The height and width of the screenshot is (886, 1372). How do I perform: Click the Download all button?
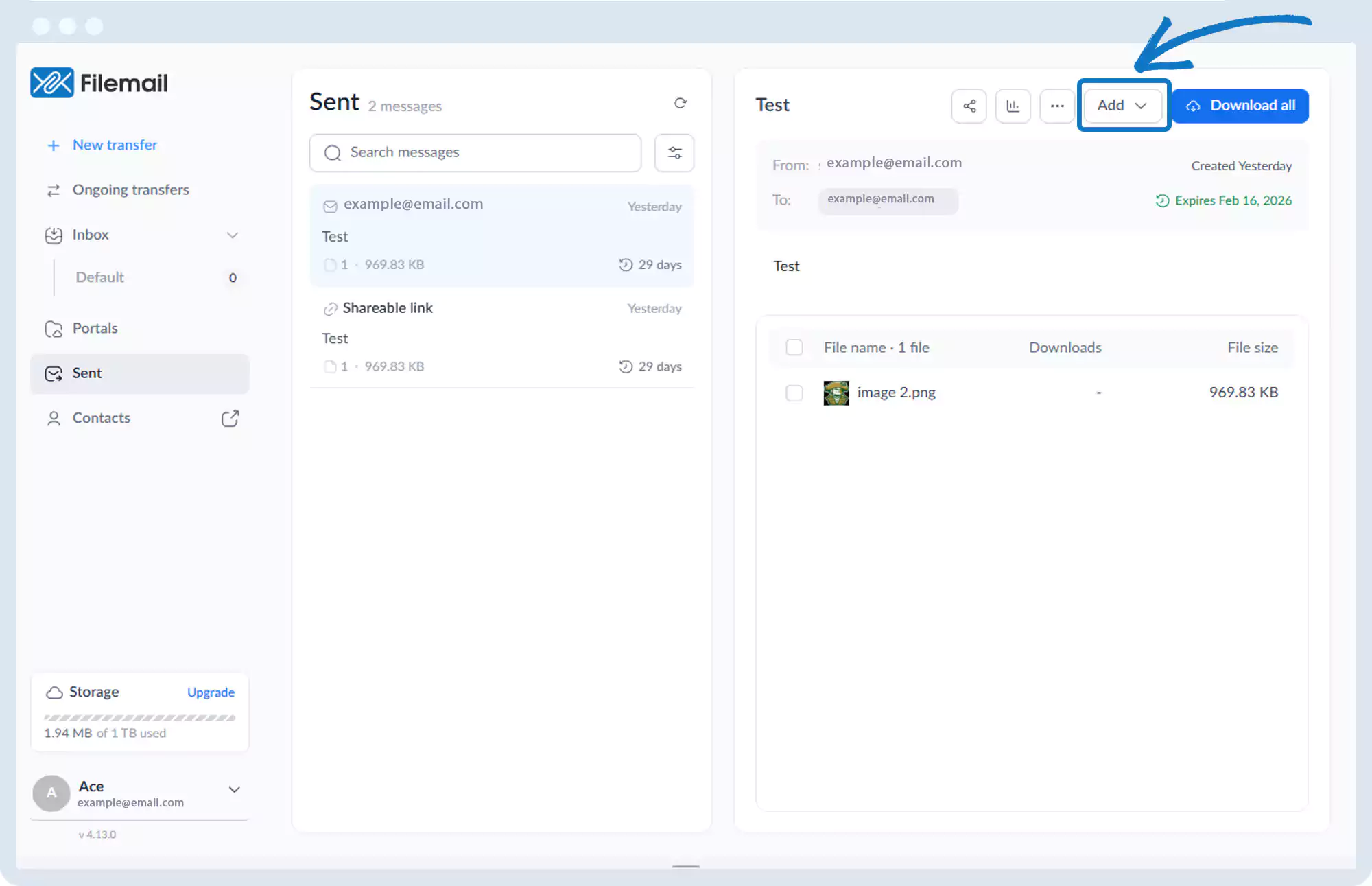[x=1240, y=106]
